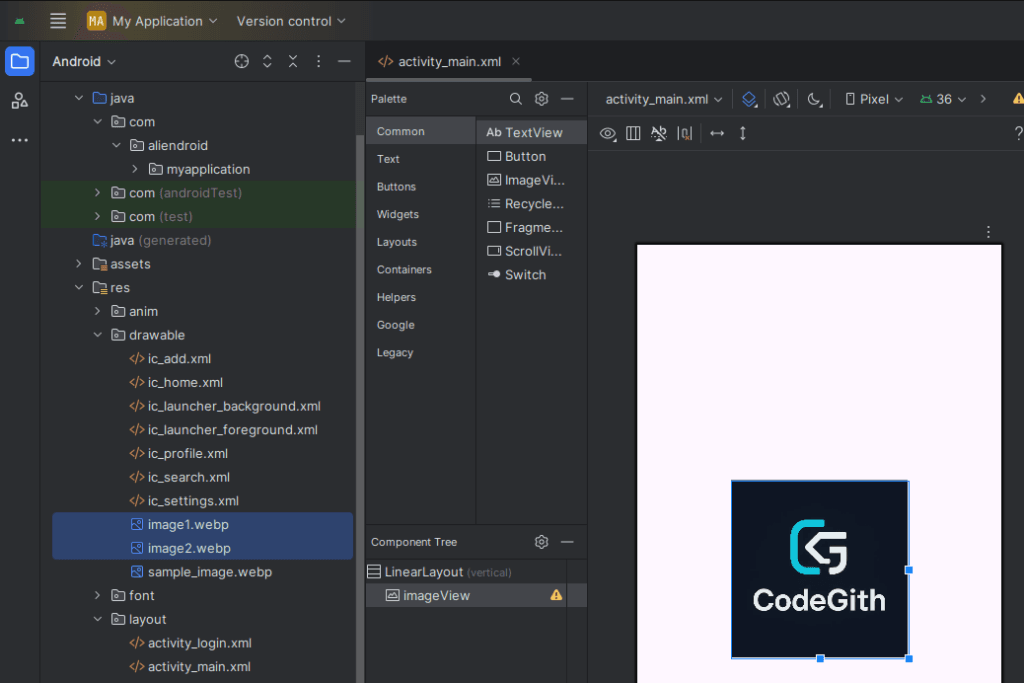Viewport: 1024px width, 683px height.
Task: Expand the assets folder
Action: pos(79,264)
